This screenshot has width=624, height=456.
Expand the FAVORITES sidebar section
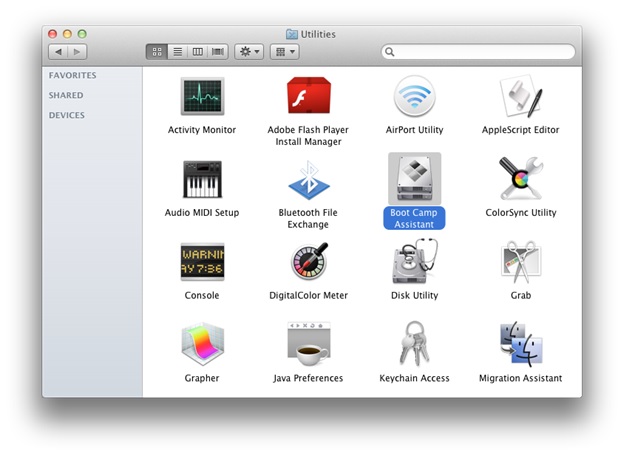coord(72,75)
